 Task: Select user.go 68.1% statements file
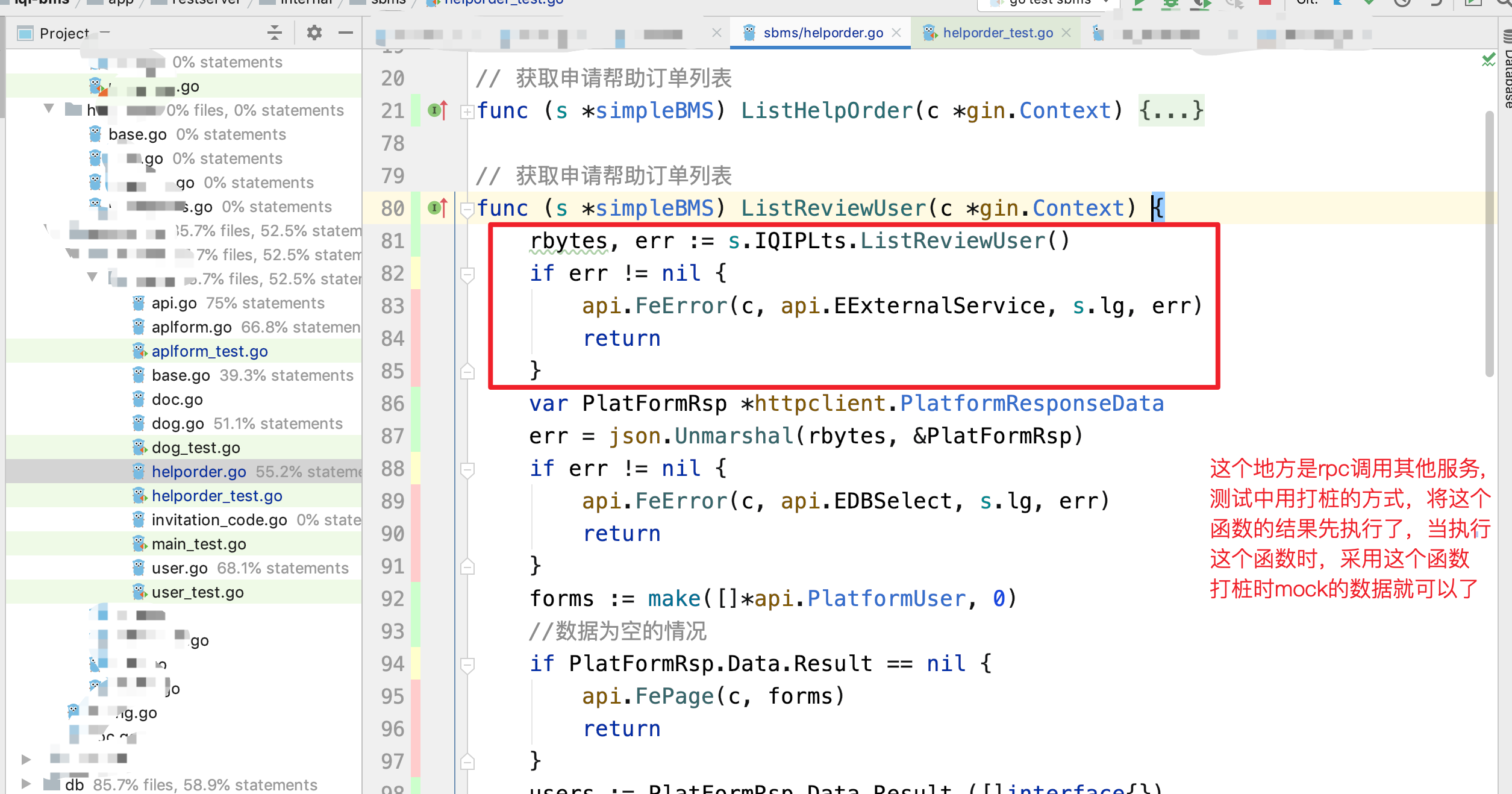tap(184, 568)
